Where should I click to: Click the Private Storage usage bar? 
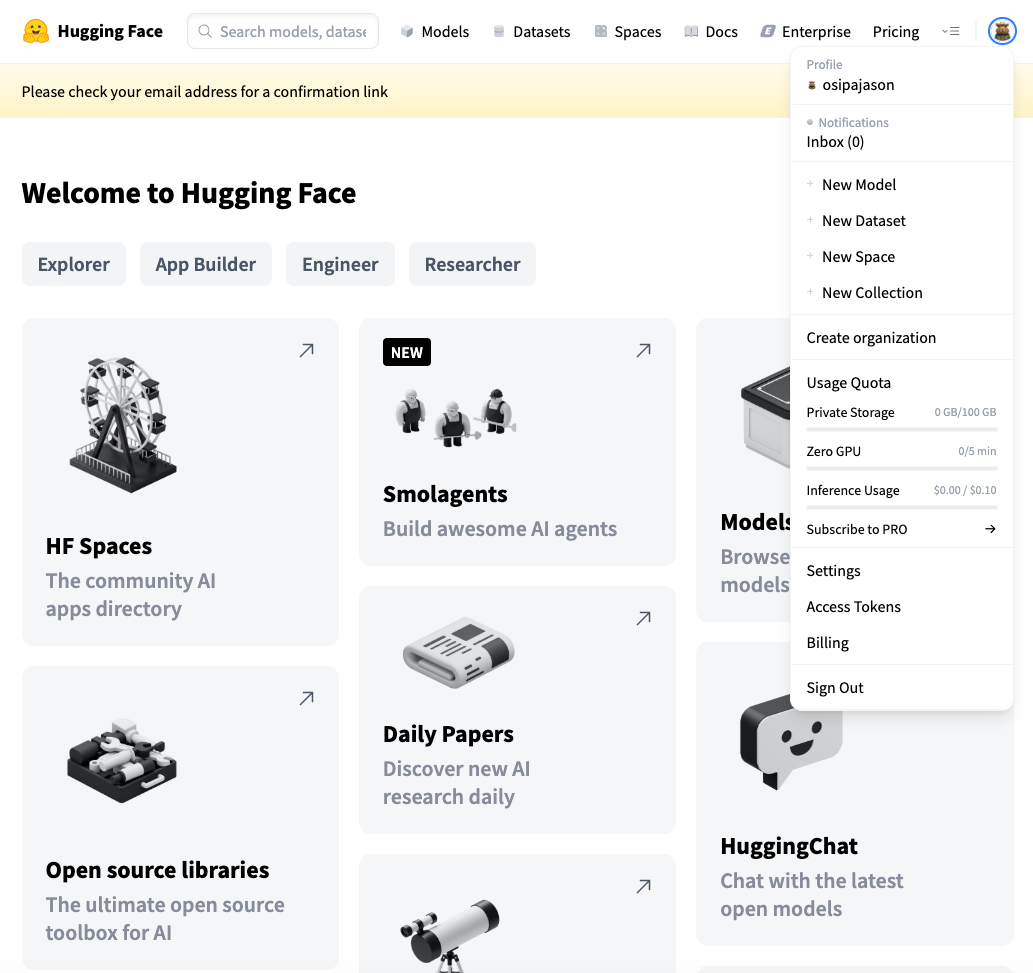click(x=901, y=430)
